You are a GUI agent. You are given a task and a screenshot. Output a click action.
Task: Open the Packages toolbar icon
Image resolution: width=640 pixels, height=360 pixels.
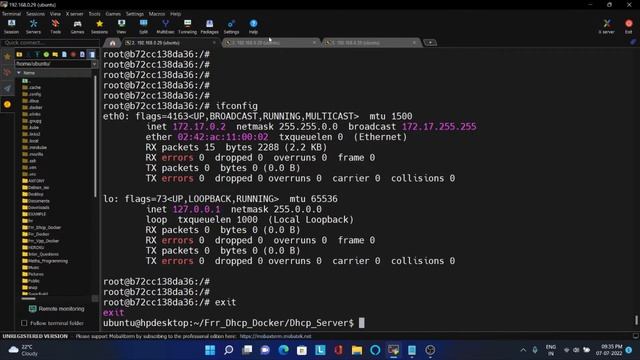click(209, 27)
